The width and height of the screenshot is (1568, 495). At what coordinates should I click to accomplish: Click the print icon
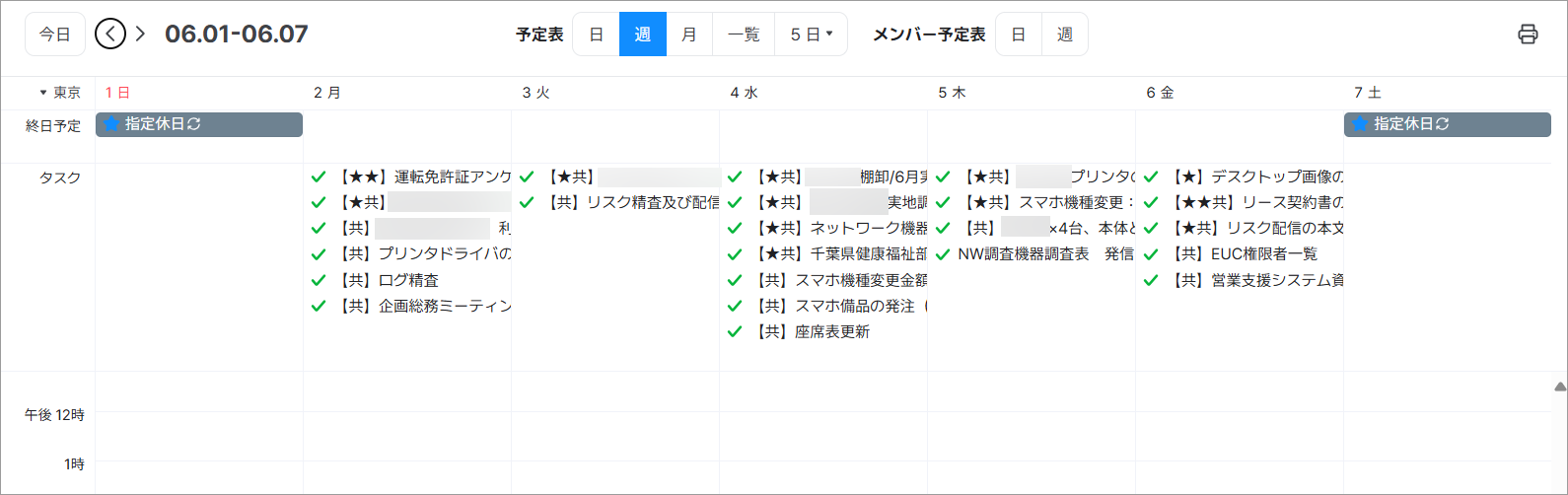click(x=1527, y=35)
